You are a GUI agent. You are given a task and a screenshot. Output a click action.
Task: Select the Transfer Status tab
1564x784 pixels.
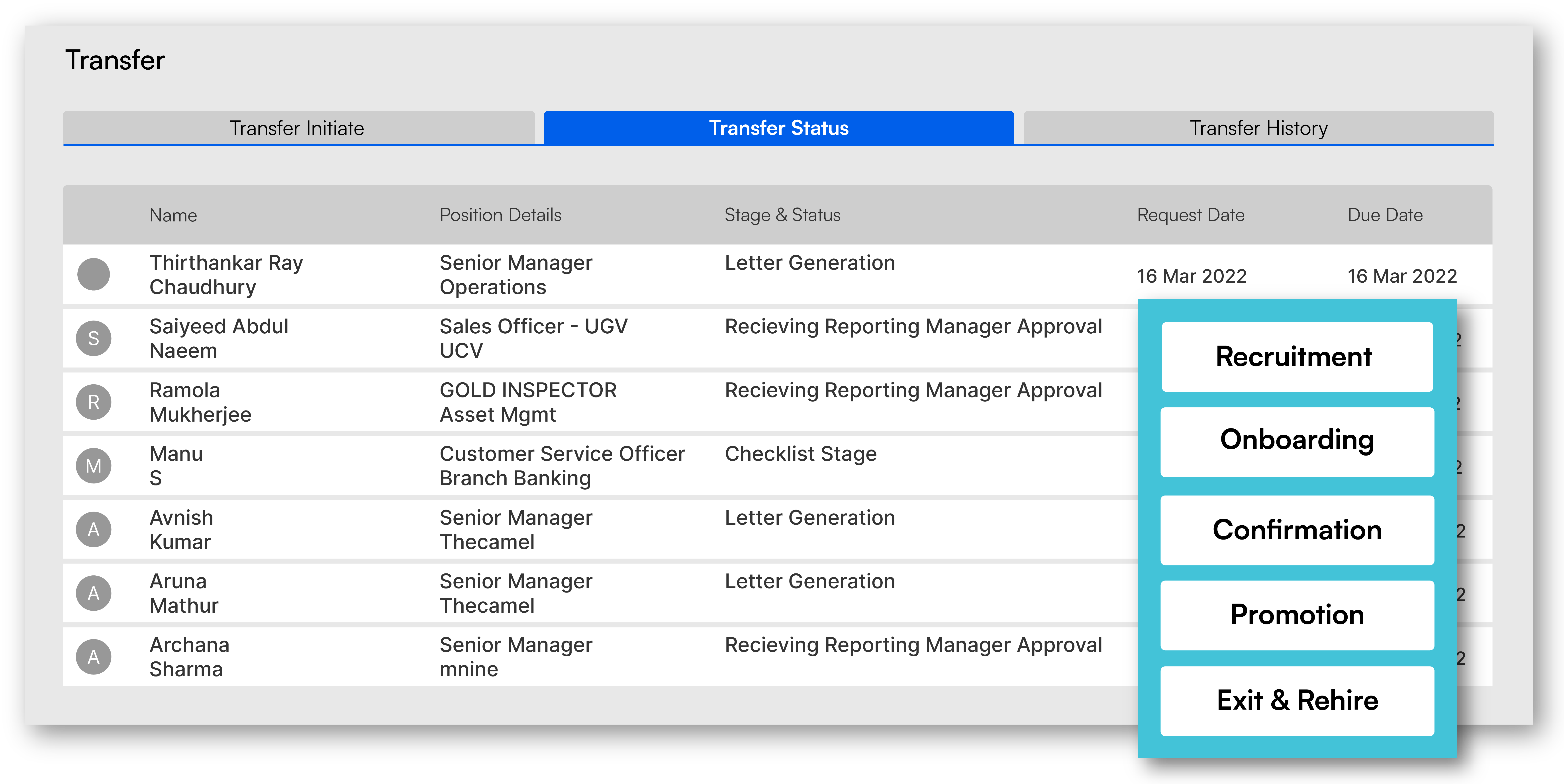778,127
